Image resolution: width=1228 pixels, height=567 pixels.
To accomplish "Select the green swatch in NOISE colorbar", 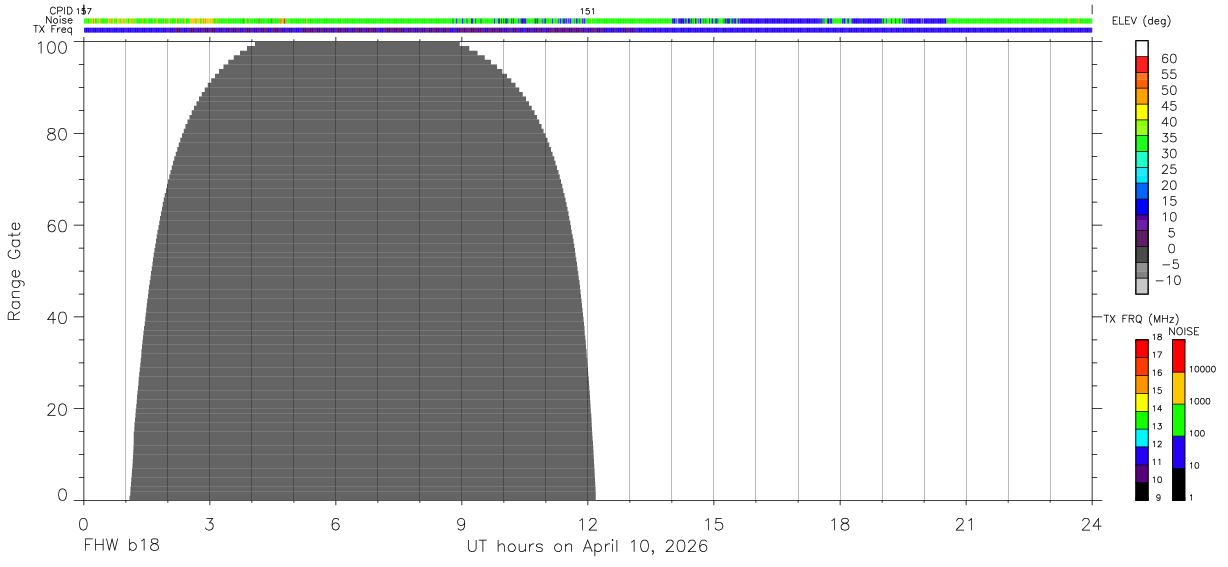I will [1178, 420].
